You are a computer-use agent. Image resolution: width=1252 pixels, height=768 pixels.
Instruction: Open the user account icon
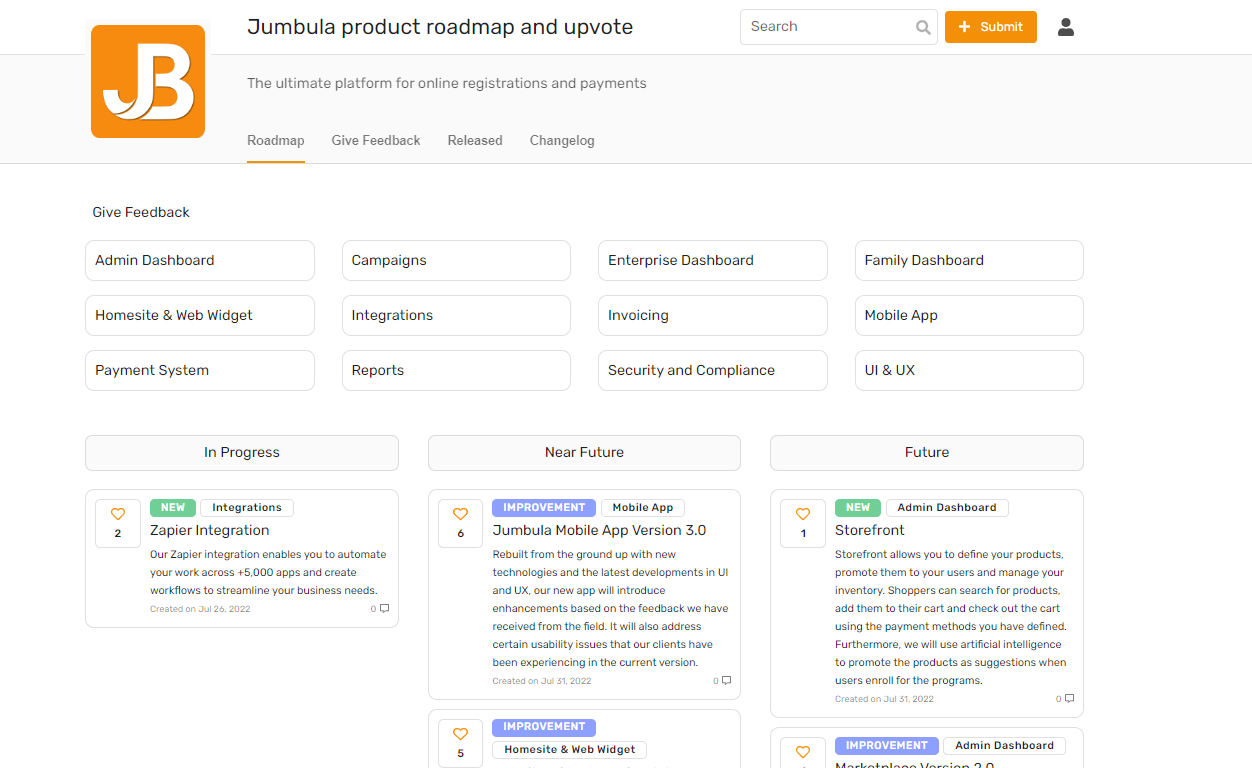click(1066, 27)
